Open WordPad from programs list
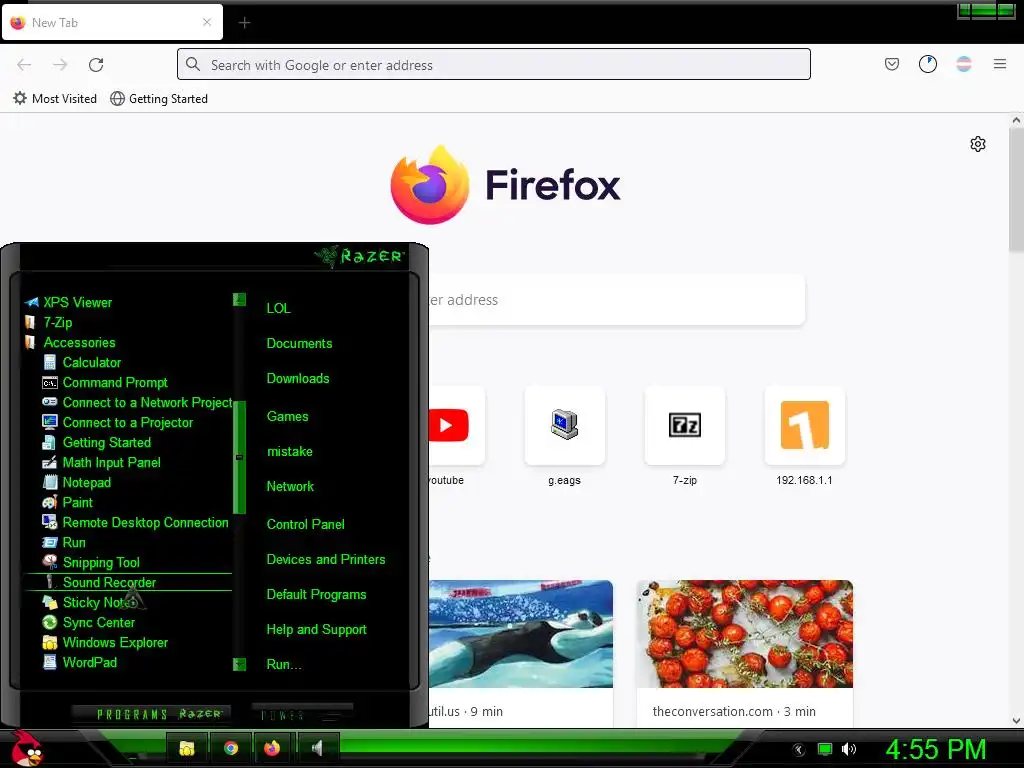 80,662
